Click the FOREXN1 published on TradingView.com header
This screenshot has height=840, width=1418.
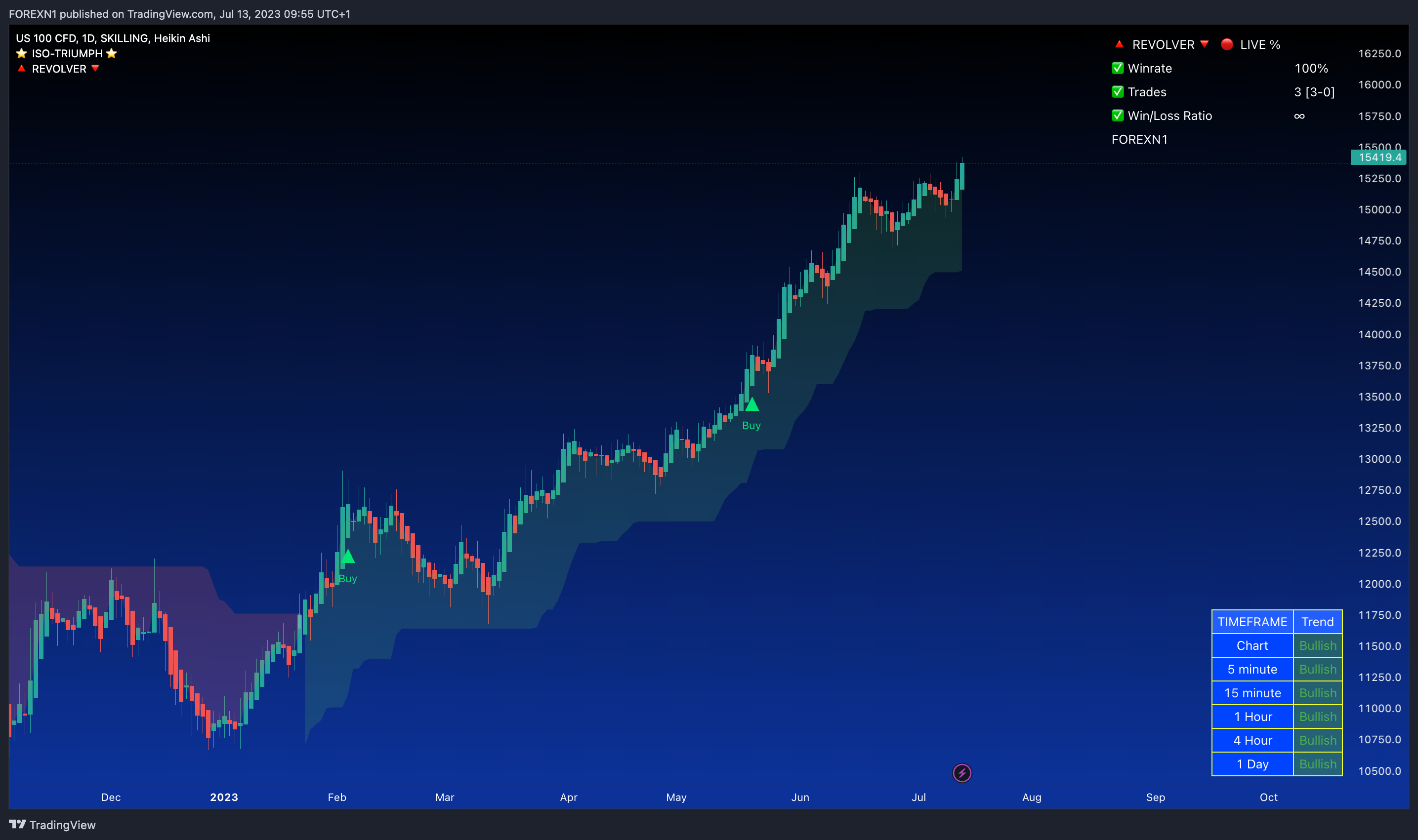pos(179,14)
